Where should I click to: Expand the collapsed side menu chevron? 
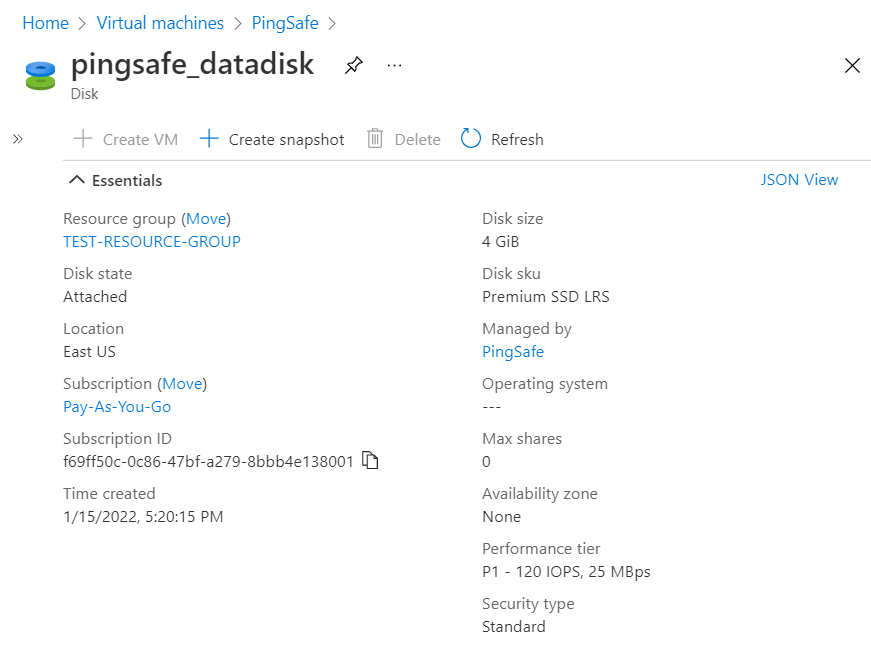click(x=17, y=139)
